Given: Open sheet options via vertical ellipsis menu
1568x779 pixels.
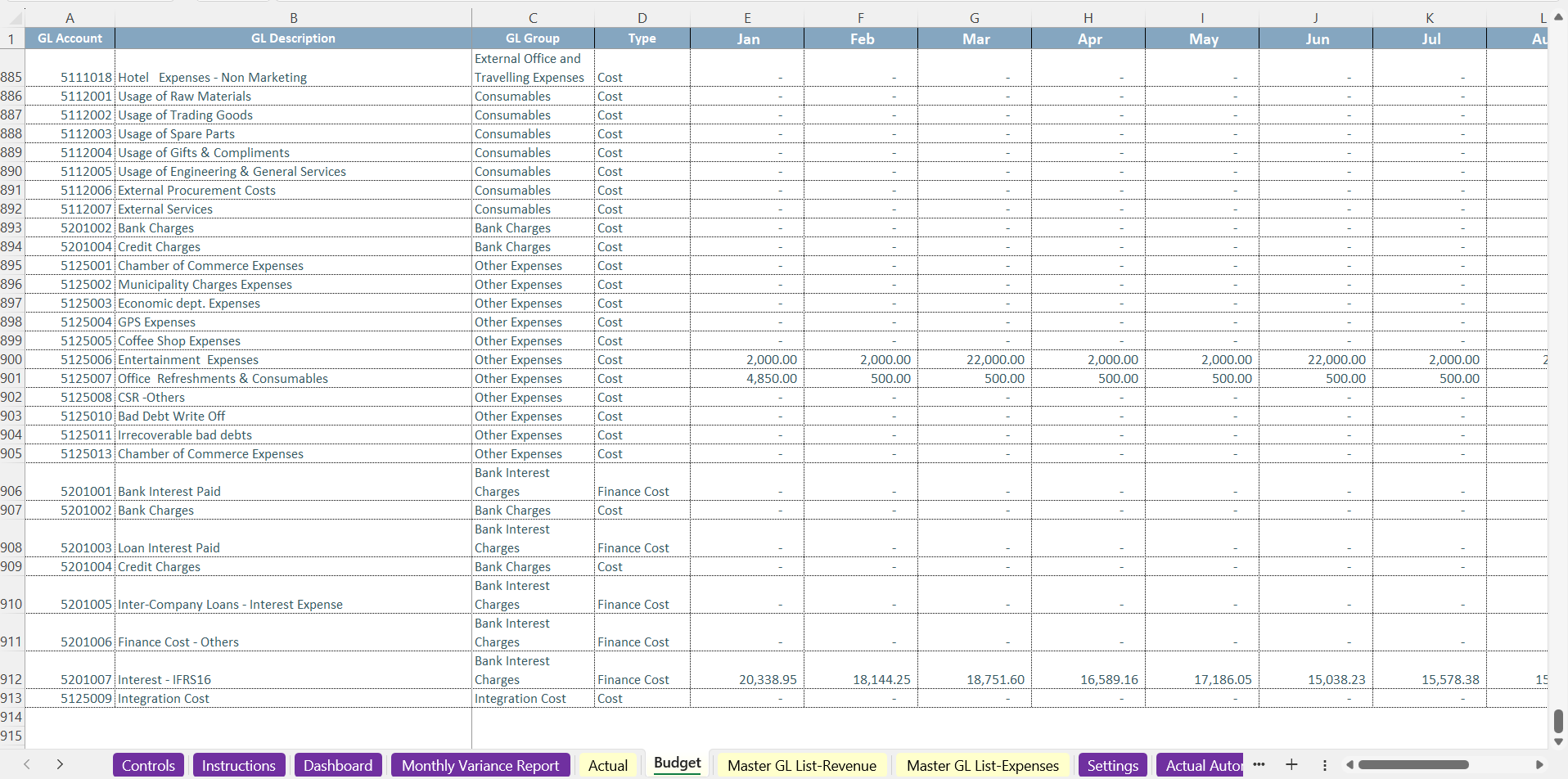Looking at the screenshot, I should click(x=1325, y=766).
